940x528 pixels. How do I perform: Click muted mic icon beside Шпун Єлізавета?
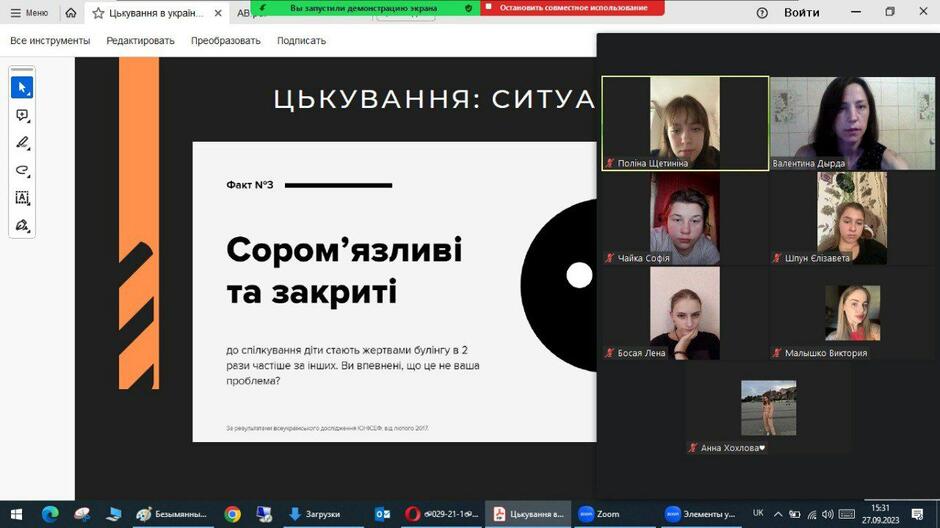pyautogui.click(x=777, y=258)
